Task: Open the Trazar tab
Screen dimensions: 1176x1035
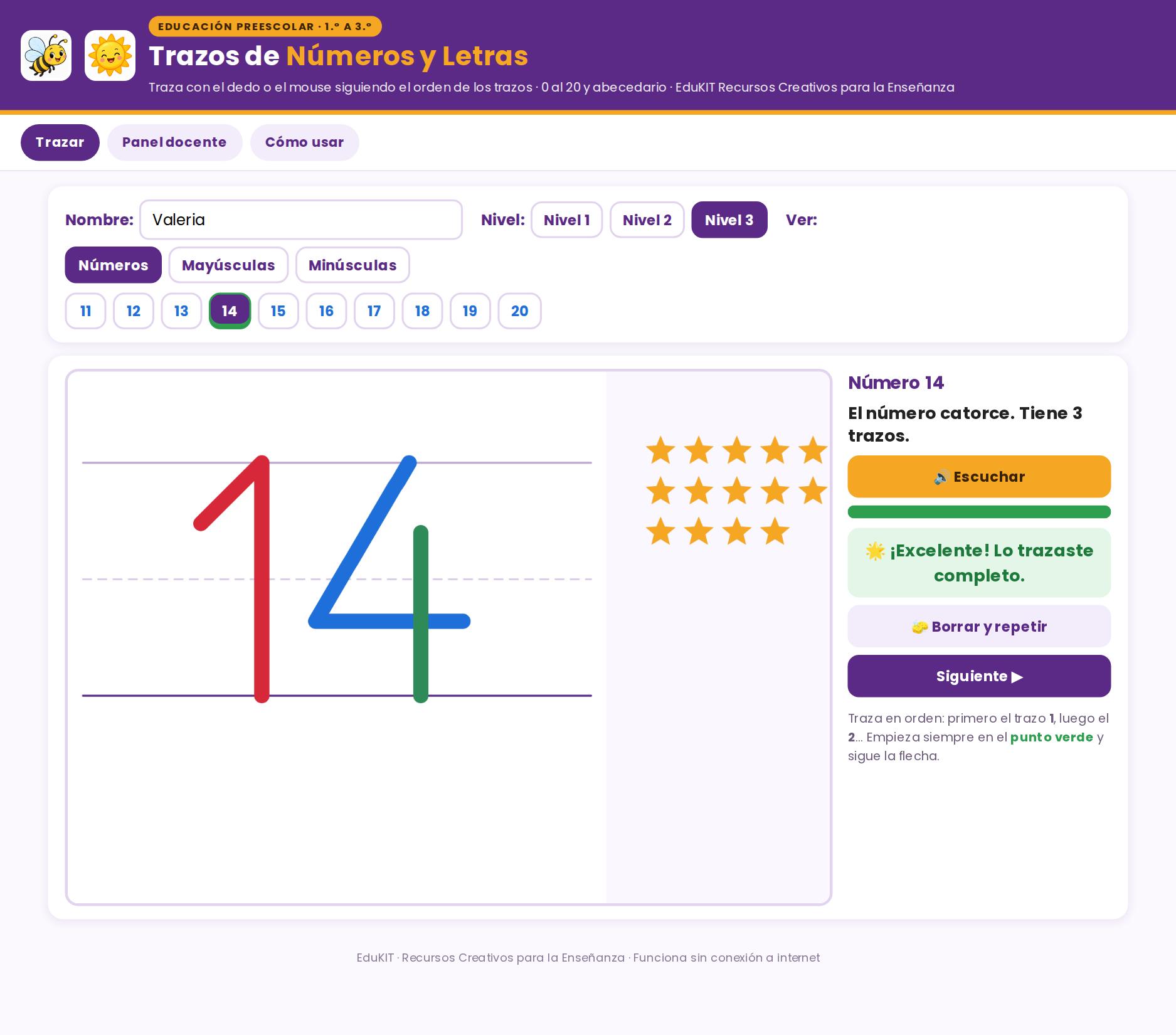Action: point(60,142)
